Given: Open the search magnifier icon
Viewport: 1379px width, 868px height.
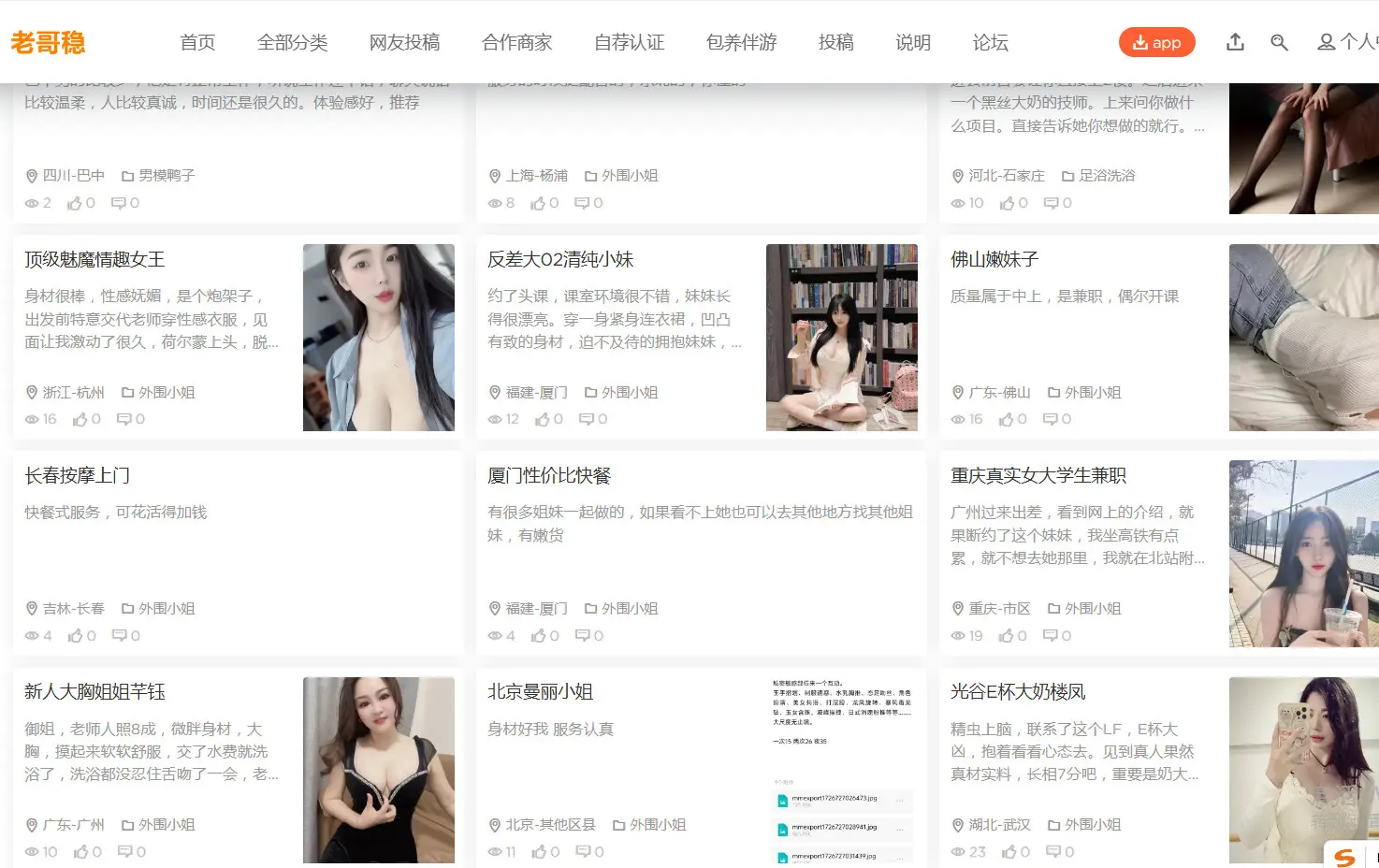Looking at the screenshot, I should point(1279,42).
